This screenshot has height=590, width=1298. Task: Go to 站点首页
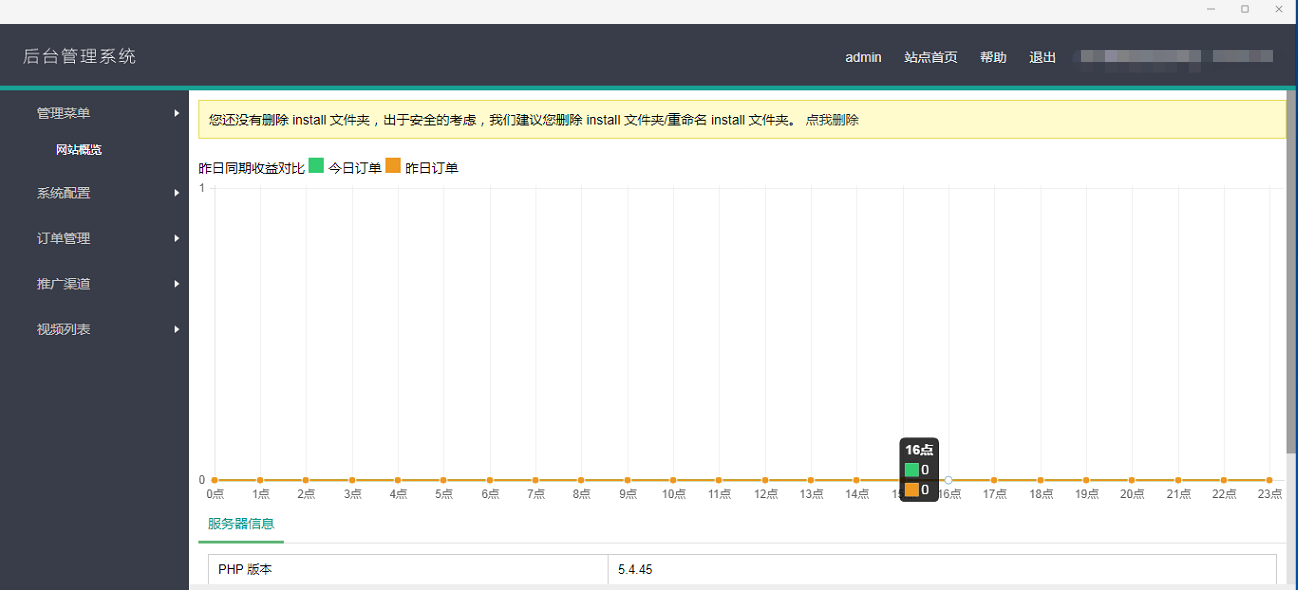coord(930,57)
